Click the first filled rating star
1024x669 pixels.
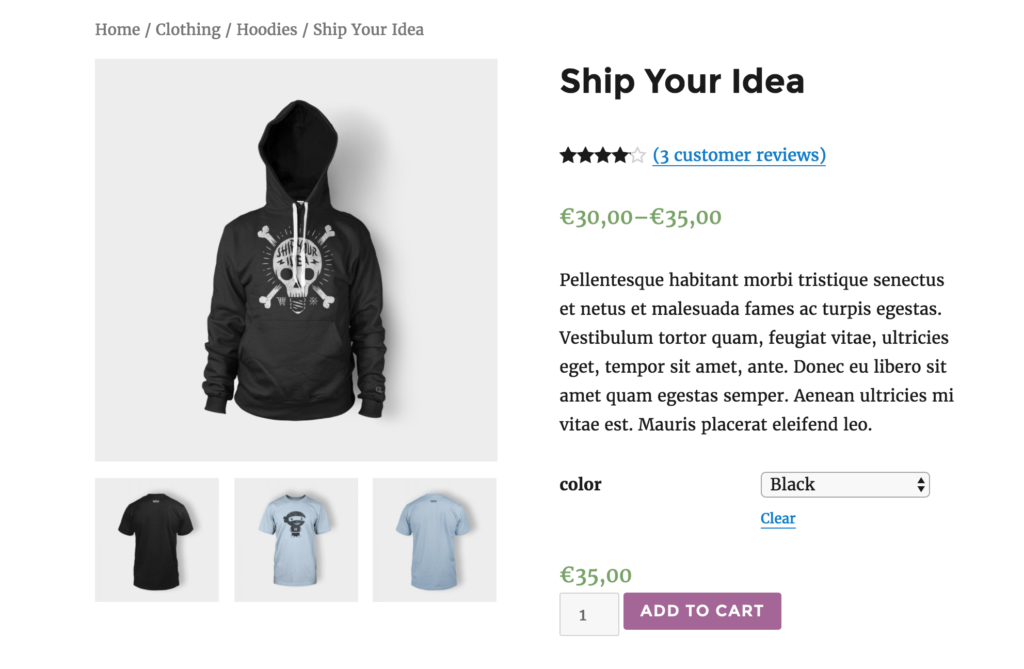[x=567, y=155]
